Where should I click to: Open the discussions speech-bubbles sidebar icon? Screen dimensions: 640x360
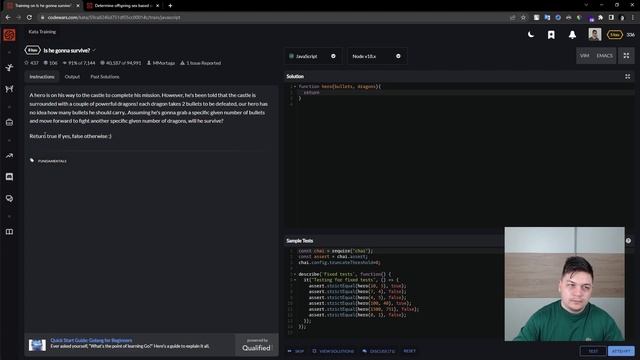9,198
